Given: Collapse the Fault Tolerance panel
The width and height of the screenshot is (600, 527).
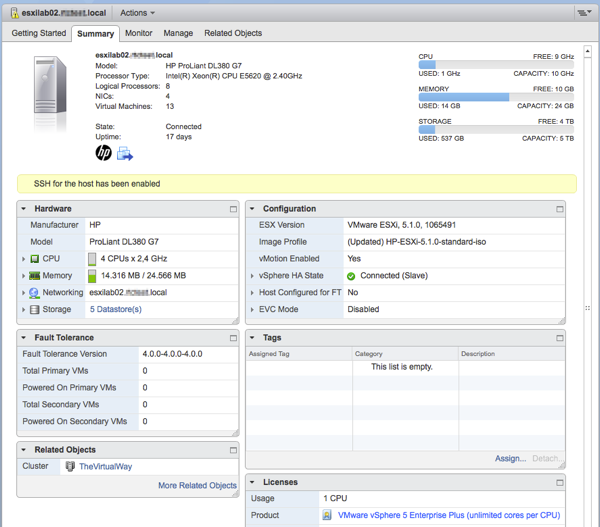Looking at the screenshot, I should tap(24, 338).
